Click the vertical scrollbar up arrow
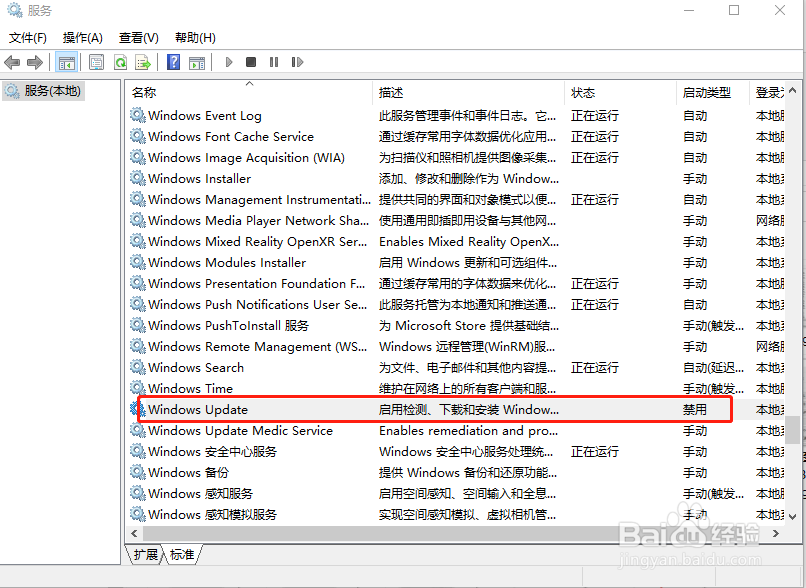The image size is (806, 588). pyautogui.click(x=792, y=89)
